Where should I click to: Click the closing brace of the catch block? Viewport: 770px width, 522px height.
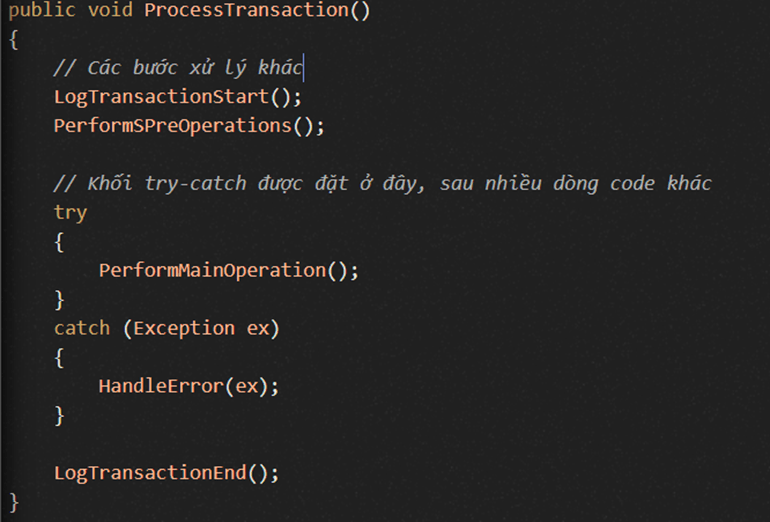59,415
